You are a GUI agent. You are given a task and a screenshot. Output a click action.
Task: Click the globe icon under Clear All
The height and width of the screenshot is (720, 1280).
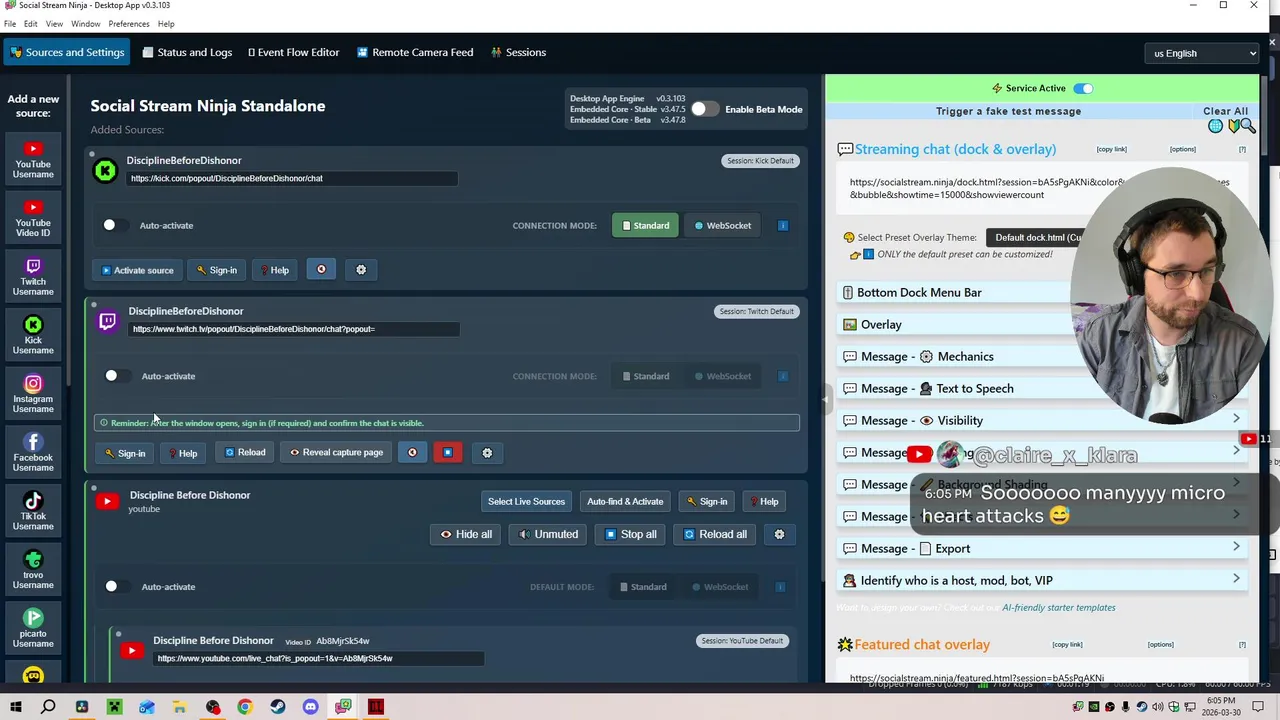[1216, 126]
